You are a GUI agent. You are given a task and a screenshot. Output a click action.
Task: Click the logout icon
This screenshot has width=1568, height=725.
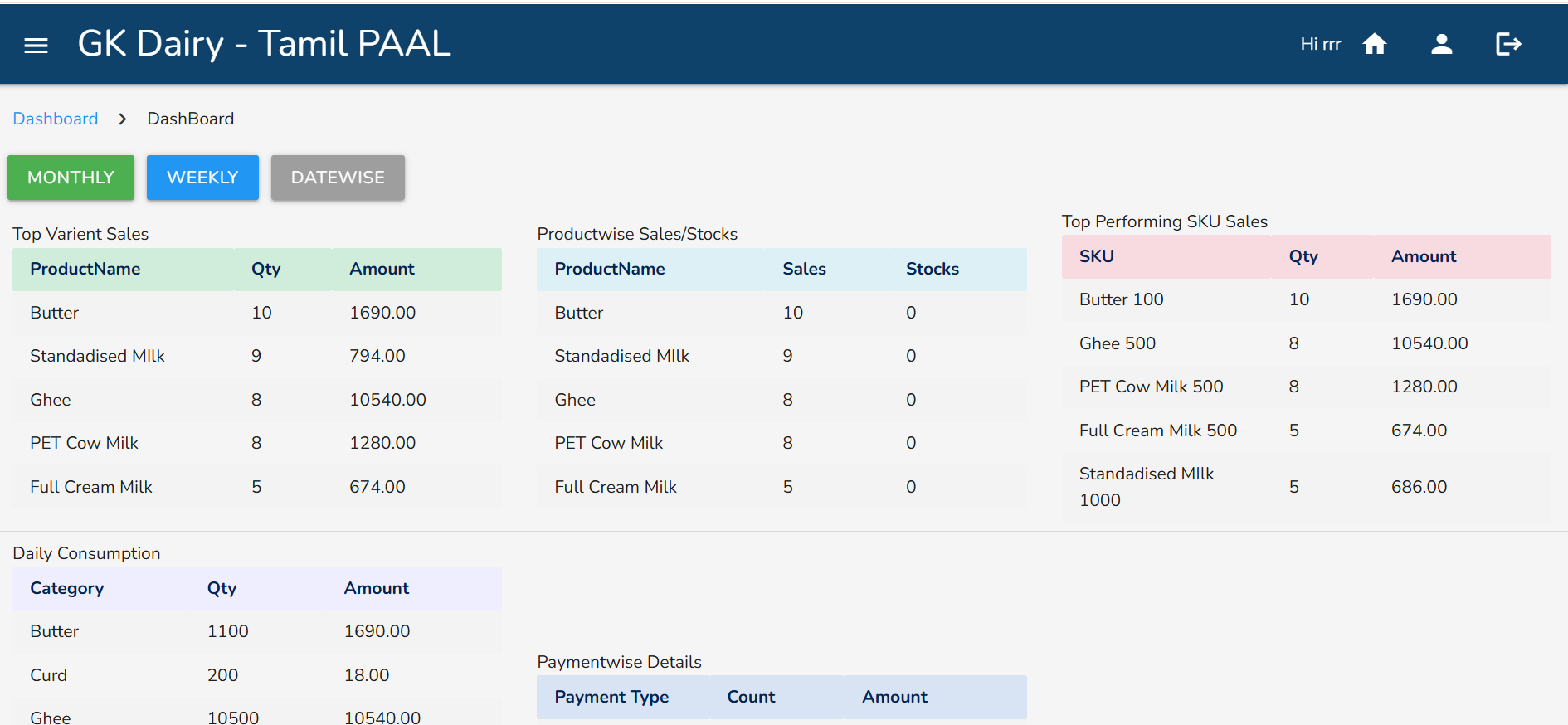click(1508, 44)
